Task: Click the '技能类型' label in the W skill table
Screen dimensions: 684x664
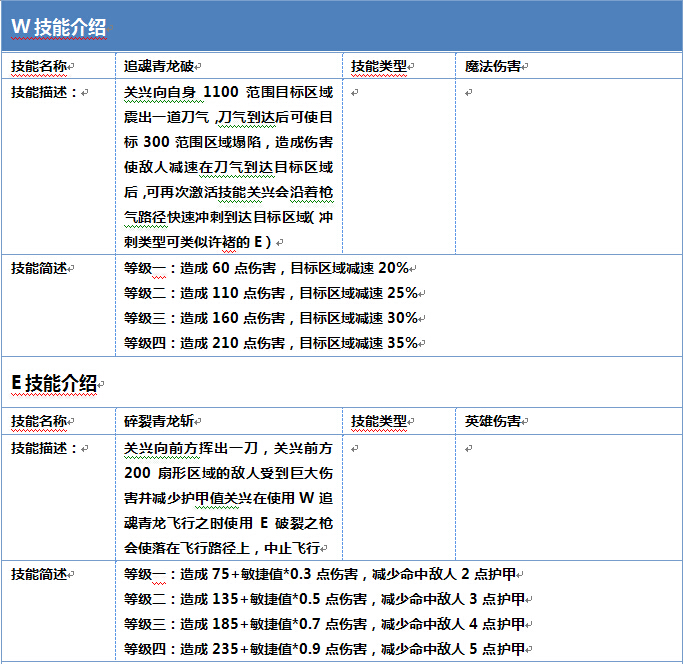Action: click(379, 66)
